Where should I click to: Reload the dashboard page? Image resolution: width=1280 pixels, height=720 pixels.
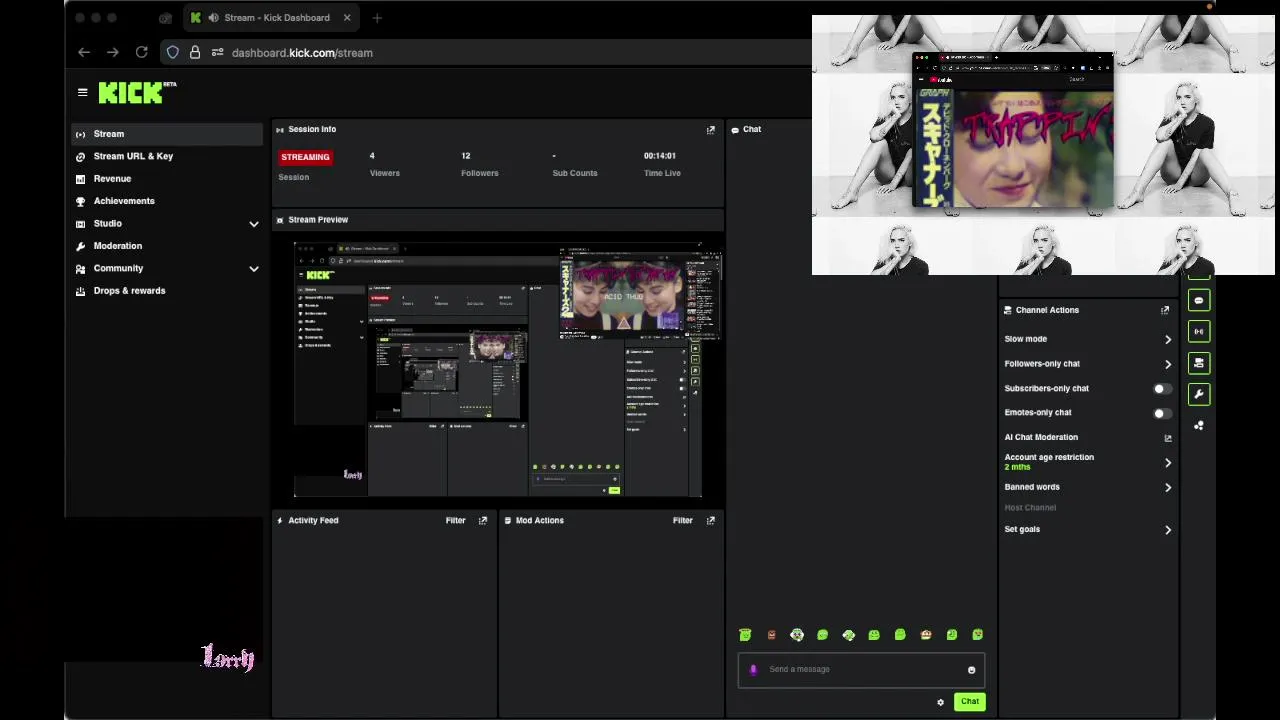[x=142, y=52]
